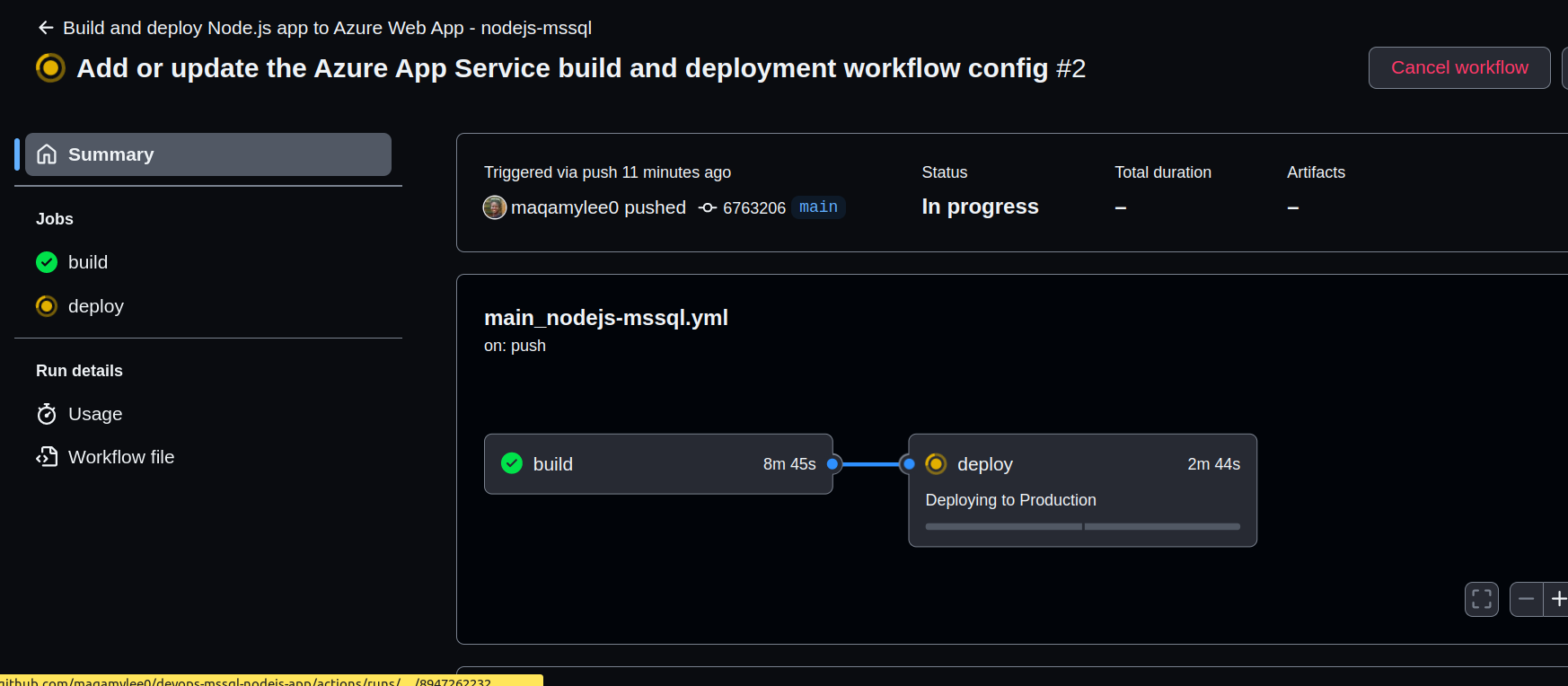
Task: Click the deploy progress bar
Action: [1082, 527]
